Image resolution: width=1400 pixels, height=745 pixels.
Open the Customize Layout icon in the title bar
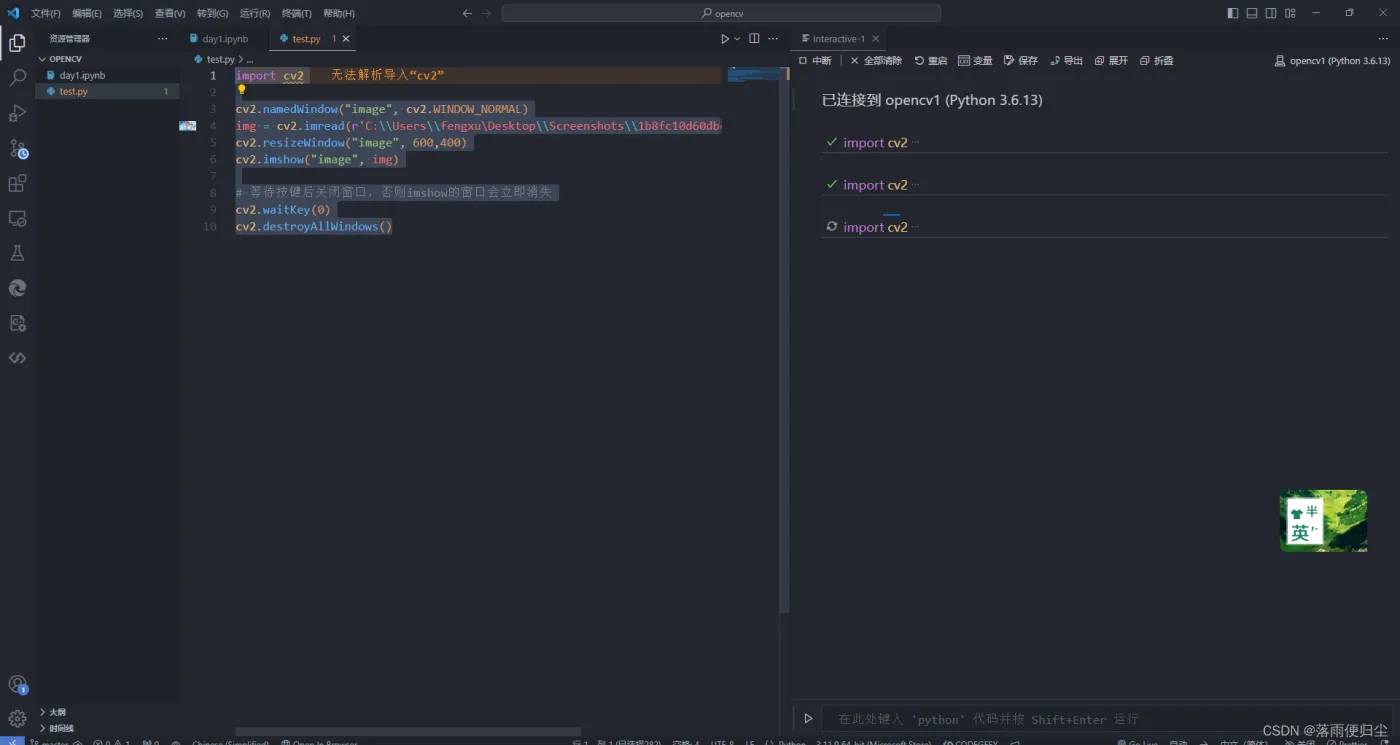click(x=1290, y=13)
